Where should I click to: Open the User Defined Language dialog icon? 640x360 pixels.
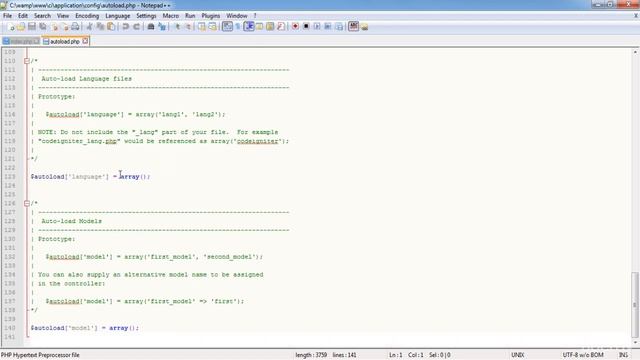[x=260, y=27]
